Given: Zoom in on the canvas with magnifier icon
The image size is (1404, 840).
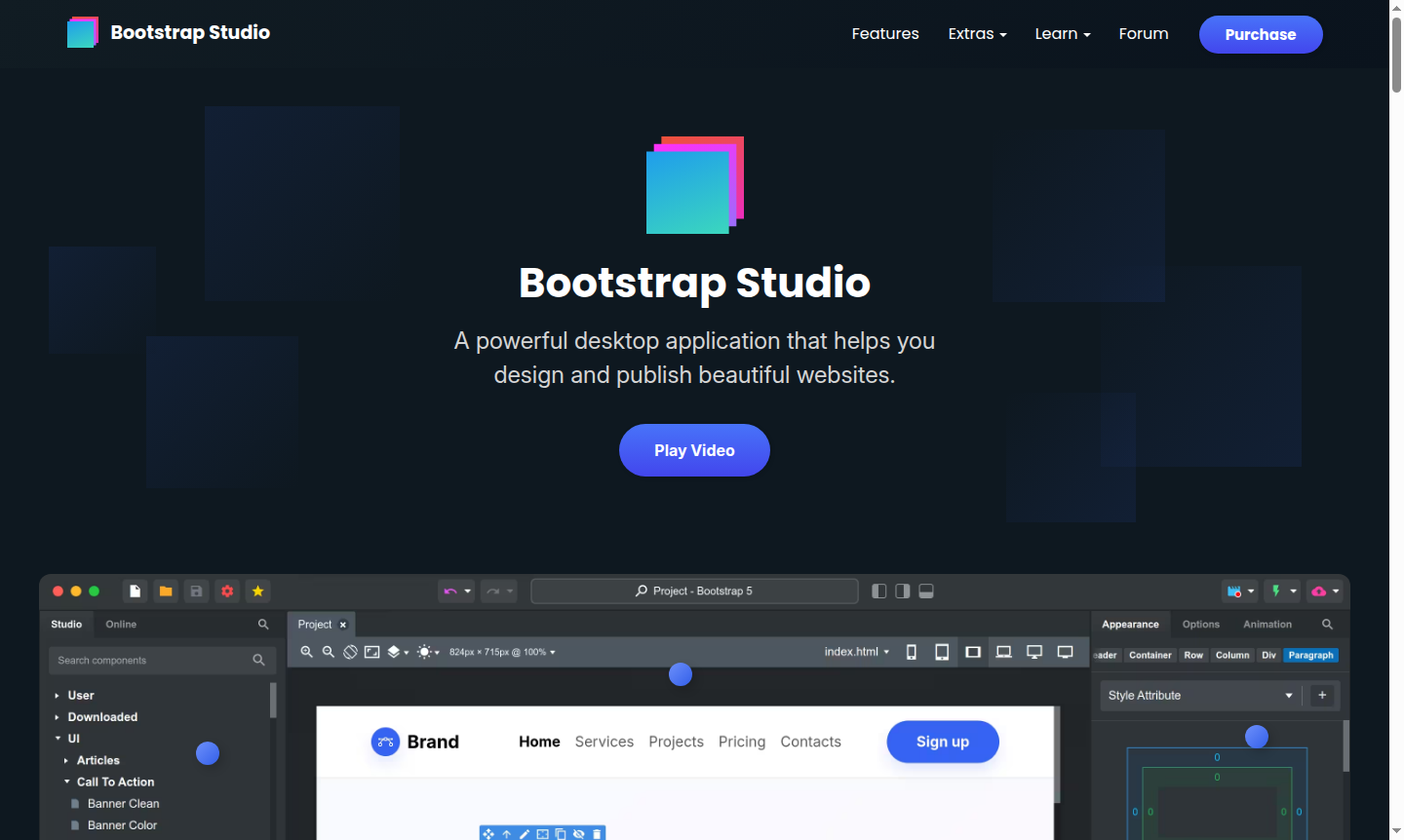Looking at the screenshot, I should coord(307,651).
